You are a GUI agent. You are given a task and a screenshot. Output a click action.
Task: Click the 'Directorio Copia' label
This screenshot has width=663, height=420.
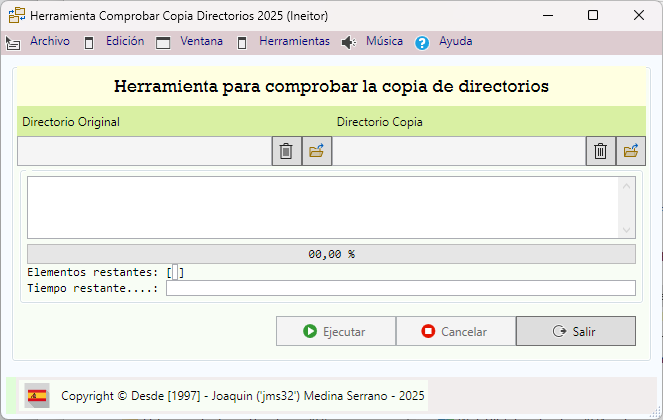(x=380, y=122)
